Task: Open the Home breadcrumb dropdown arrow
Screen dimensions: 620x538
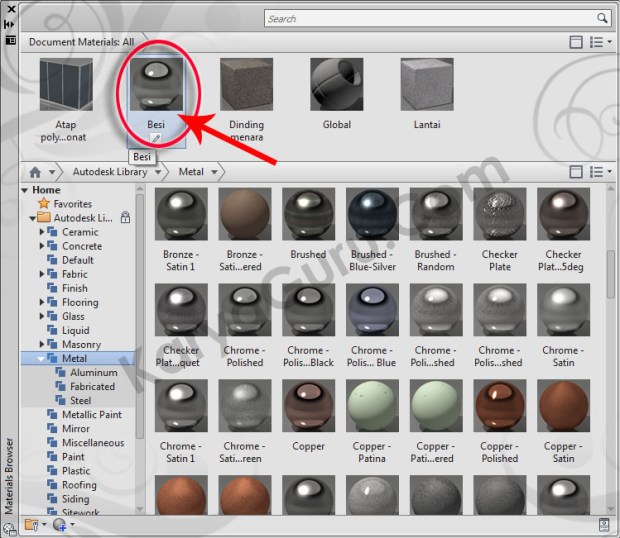Action: click(x=52, y=172)
